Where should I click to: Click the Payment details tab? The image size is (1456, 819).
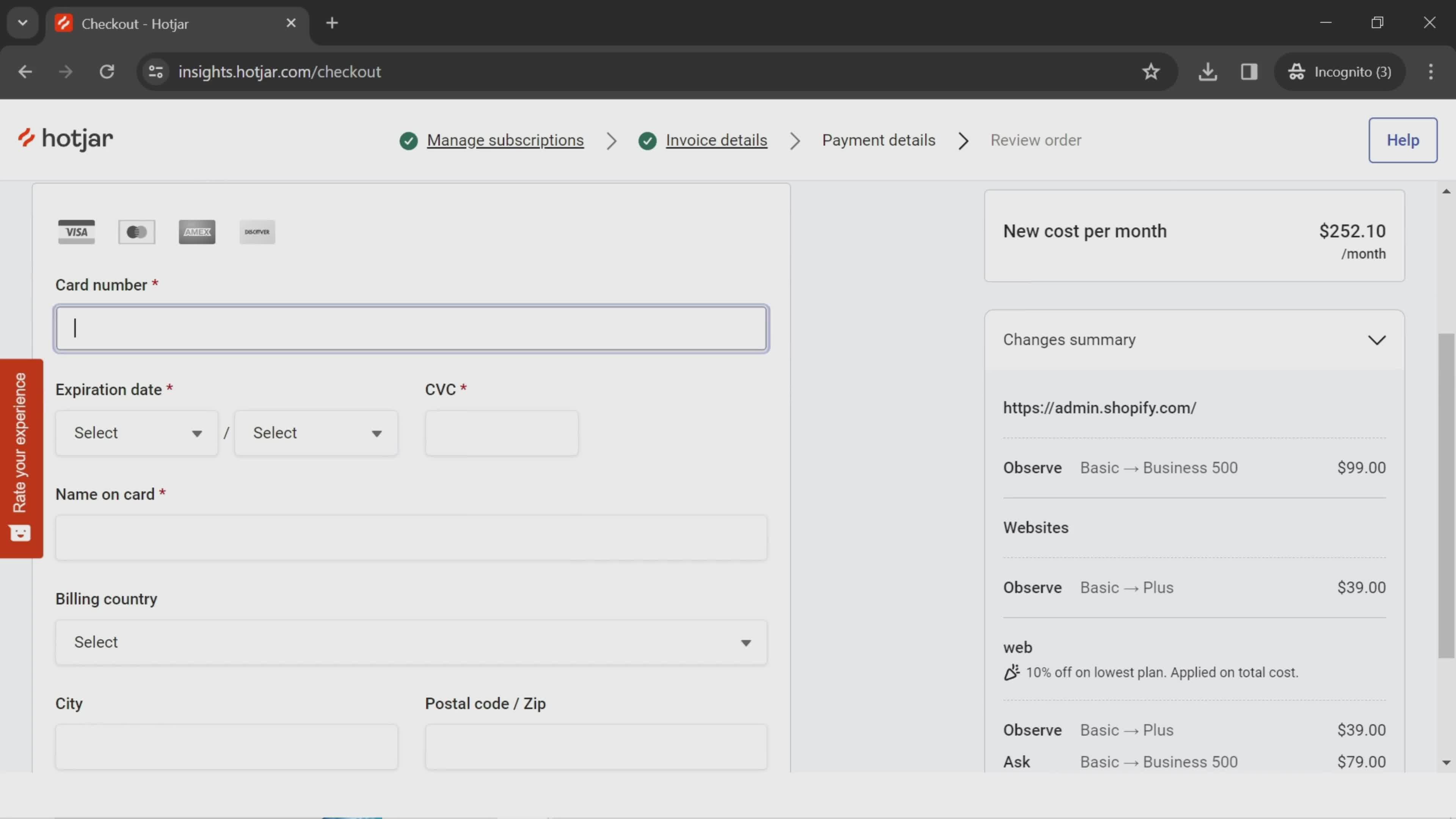[x=879, y=140]
